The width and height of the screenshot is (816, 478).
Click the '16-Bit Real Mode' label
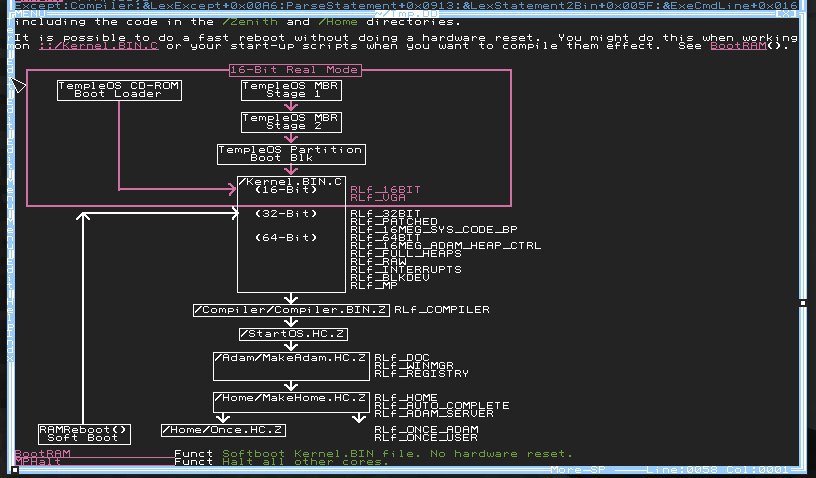(x=295, y=70)
